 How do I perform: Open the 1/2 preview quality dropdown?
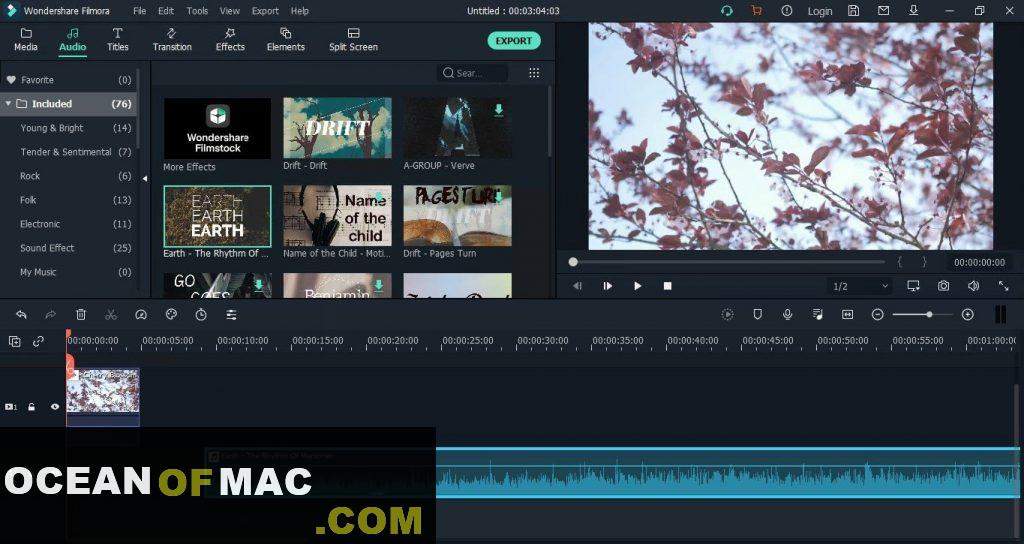(x=860, y=286)
